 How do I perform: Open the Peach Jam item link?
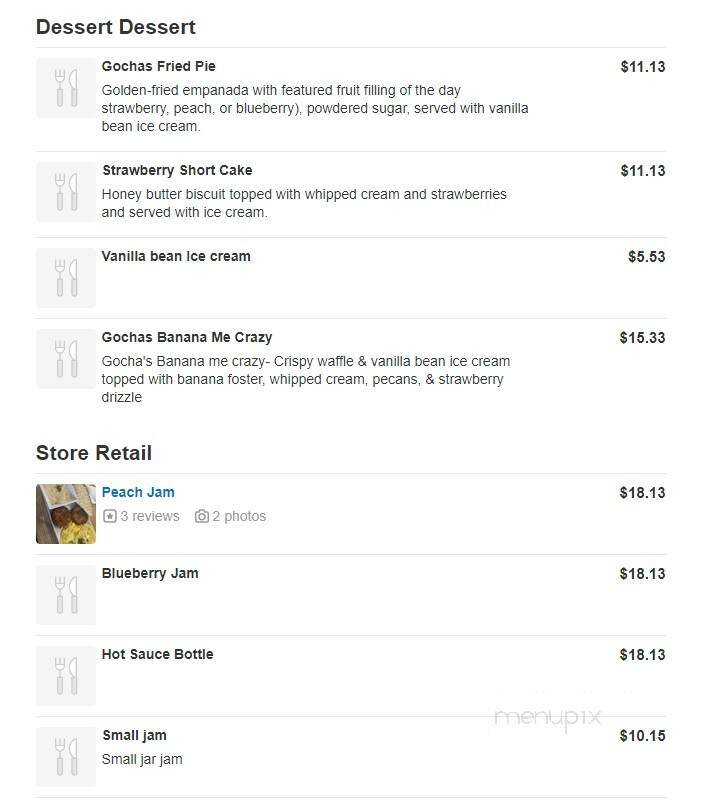click(138, 492)
